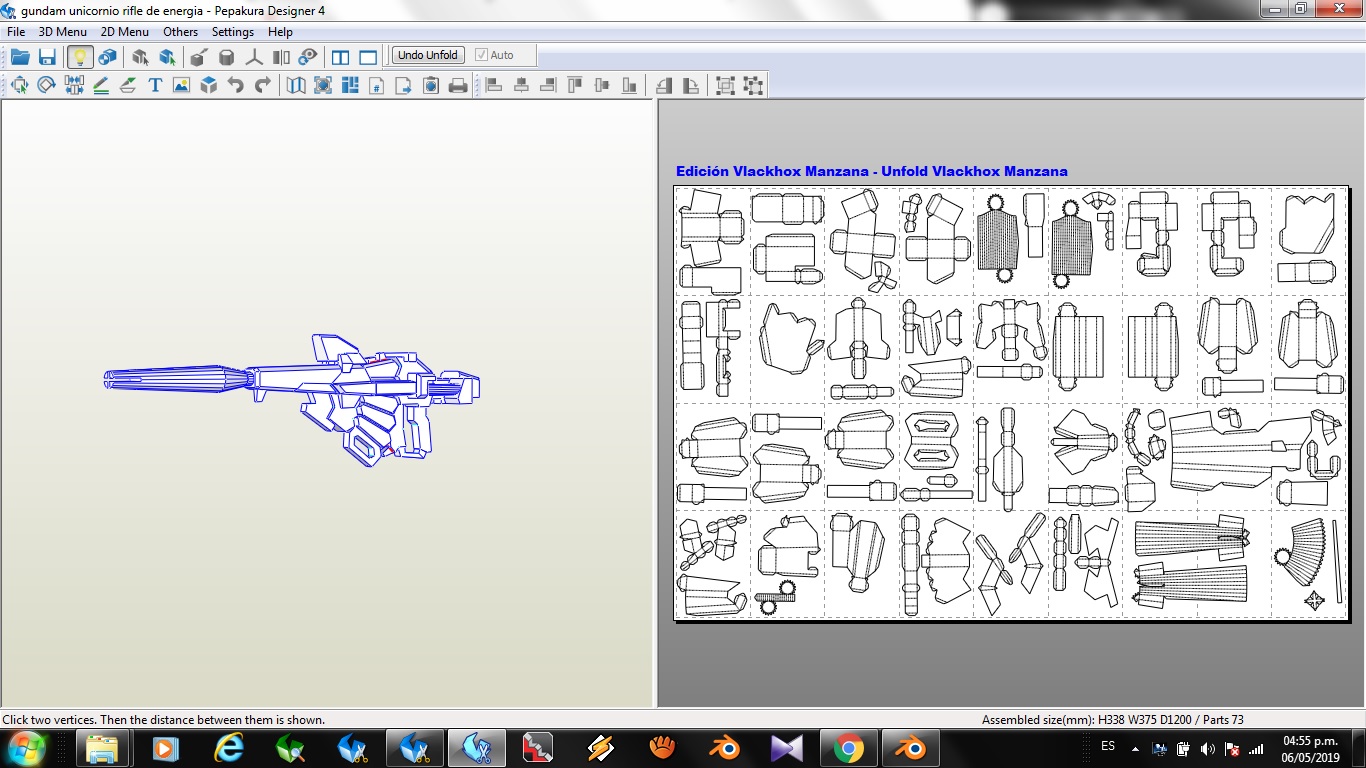This screenshot has width=1366, height=768.
Task: Click the blue tiles layout icon
Action: (x=350, y=86)
